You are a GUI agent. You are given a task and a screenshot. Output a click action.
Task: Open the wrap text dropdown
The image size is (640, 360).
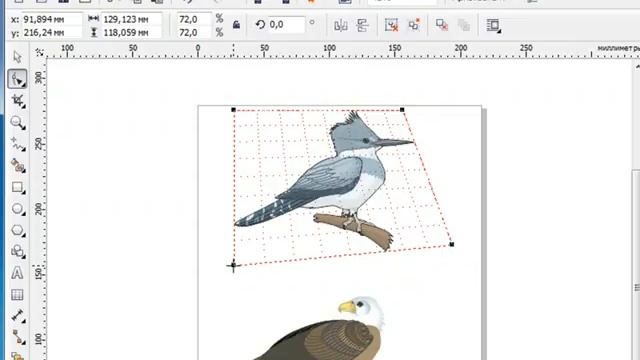pyautogui.click(x=493, y=25)
